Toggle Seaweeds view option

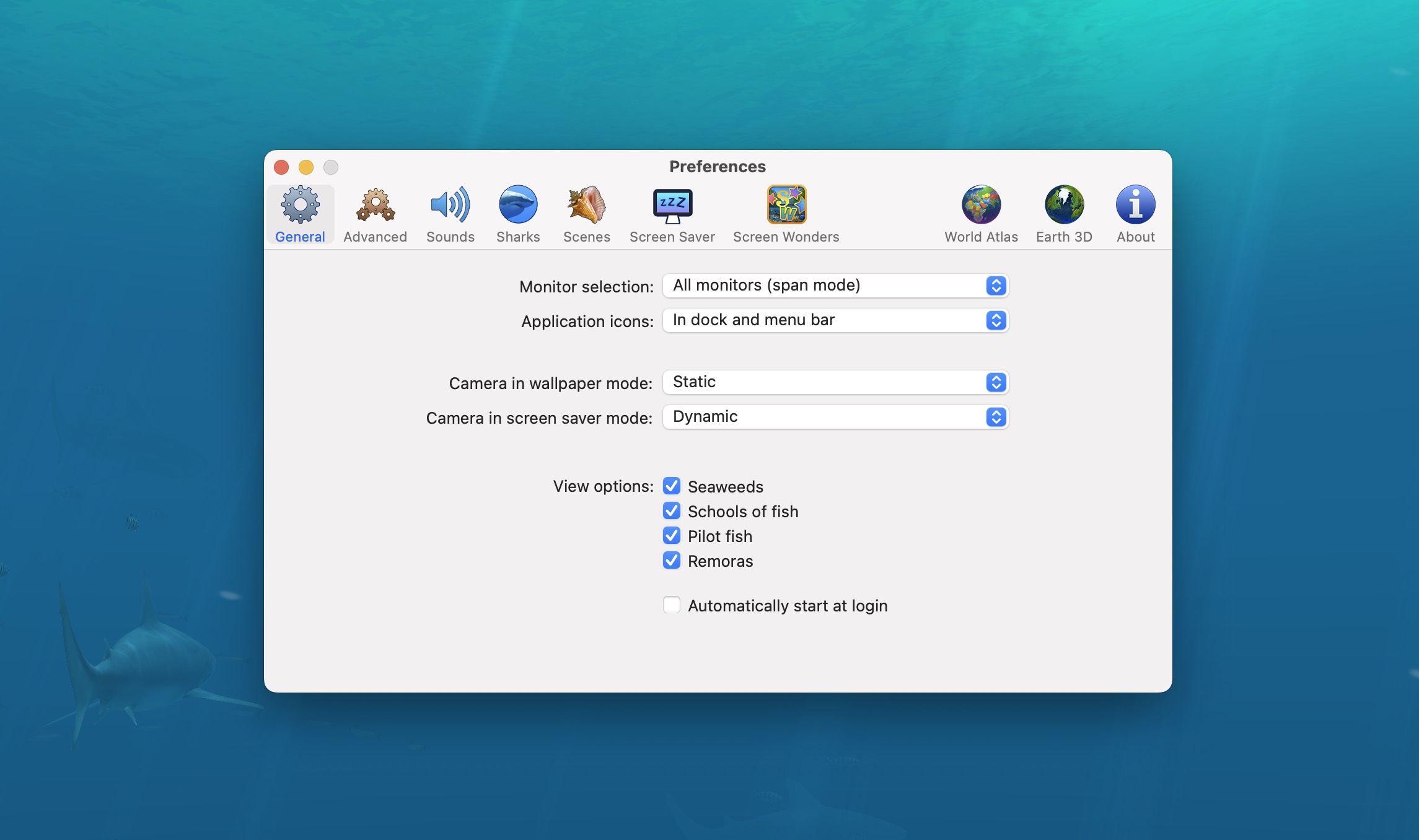[x=671, y=487]
